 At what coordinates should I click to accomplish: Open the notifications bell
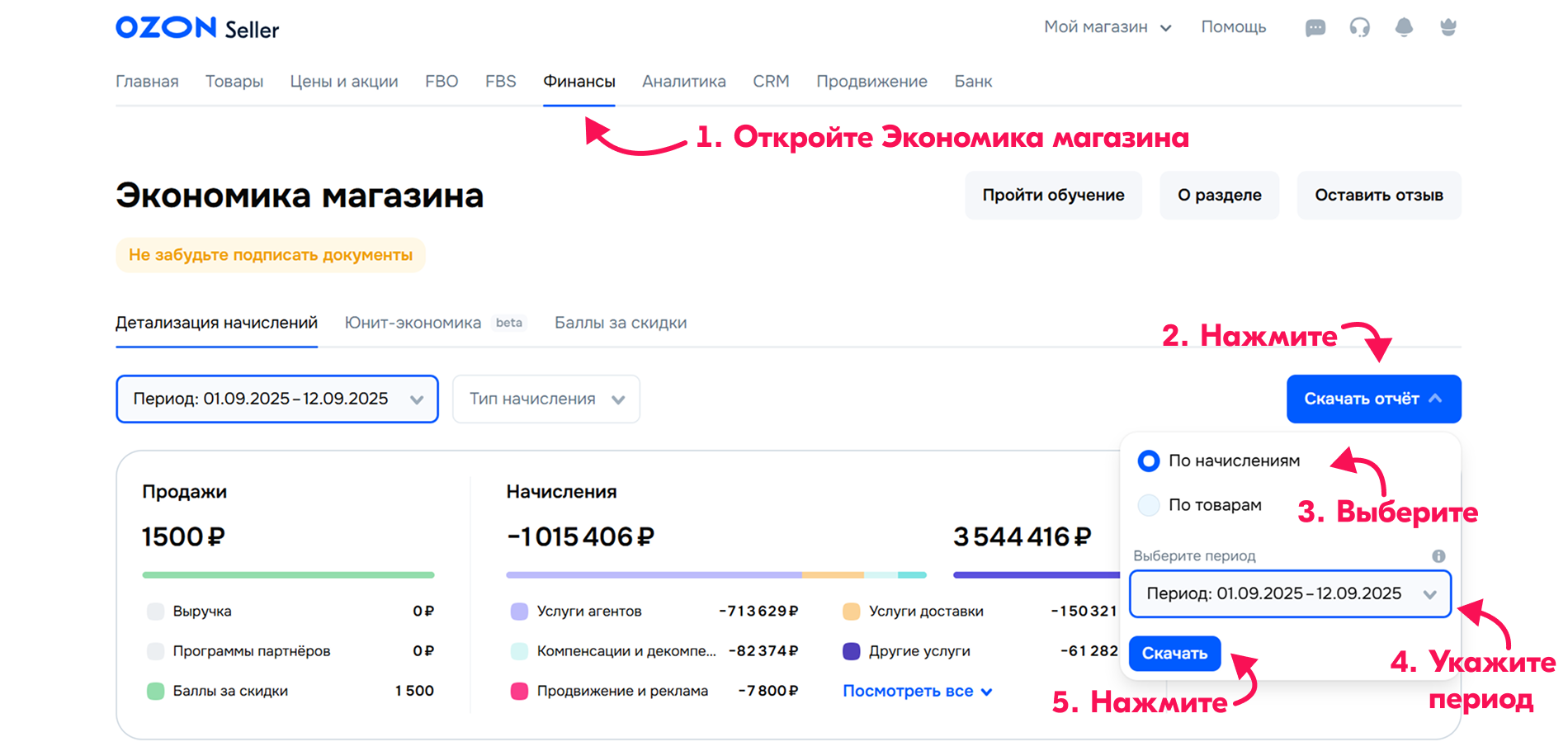point(1404,28)
